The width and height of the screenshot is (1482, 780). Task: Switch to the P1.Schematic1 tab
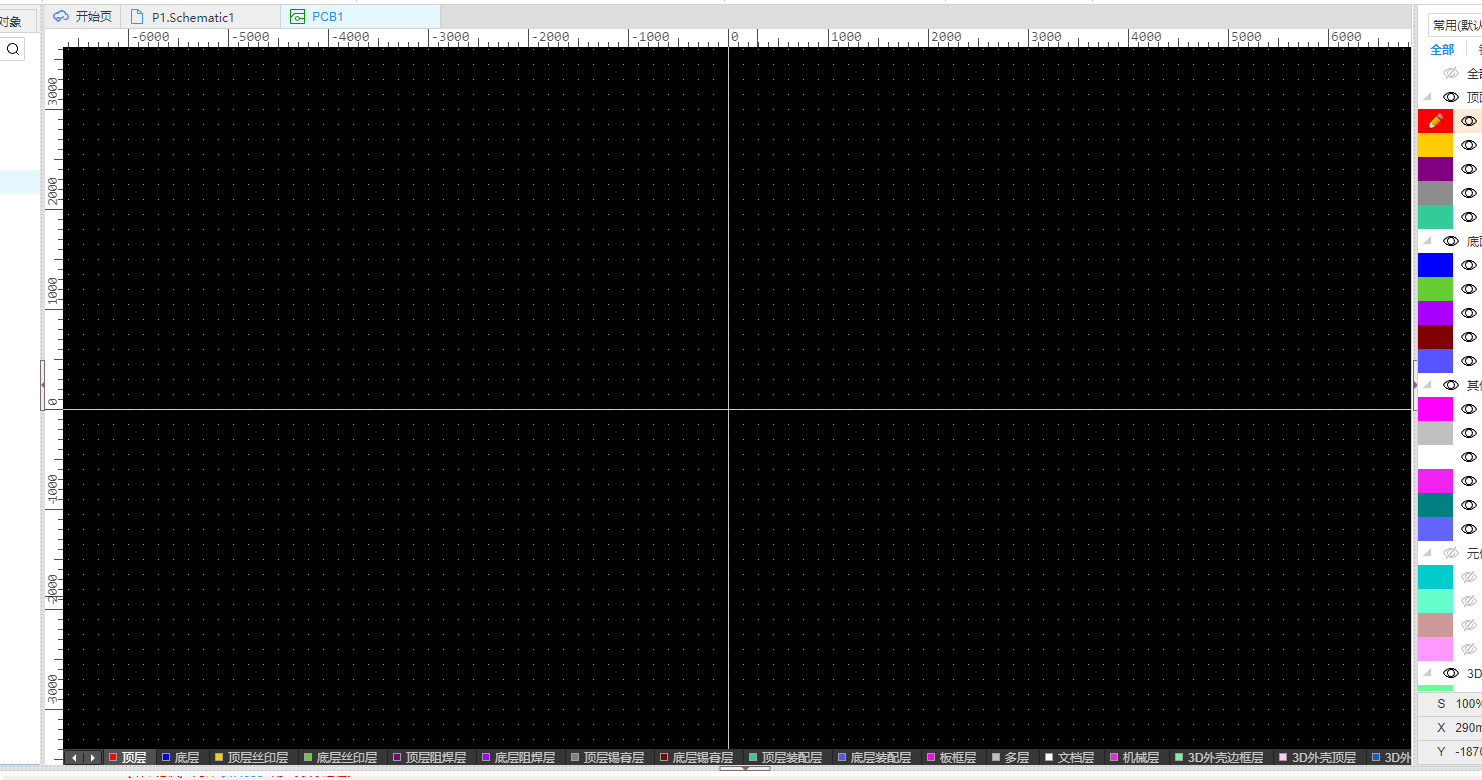tap(192, 17)
